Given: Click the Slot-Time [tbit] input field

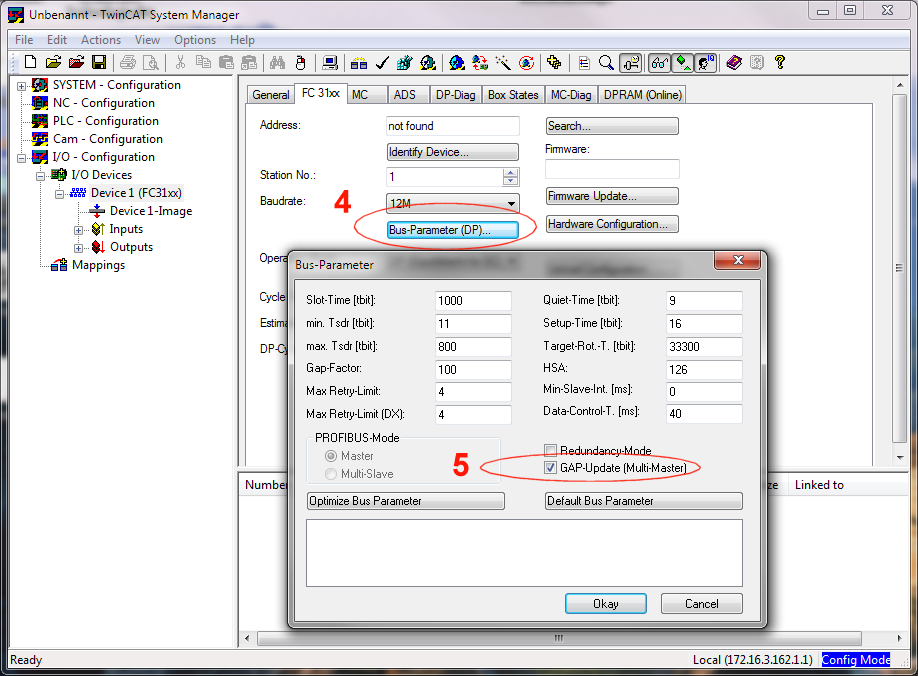Looking at the screenshot, I should click(x=473, y=301).
